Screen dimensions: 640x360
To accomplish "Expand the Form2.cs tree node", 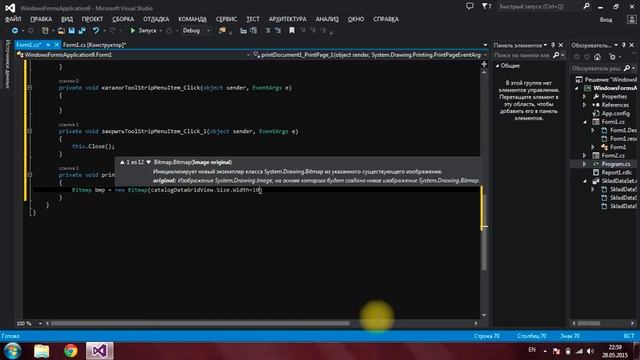I will pos(584,156).
